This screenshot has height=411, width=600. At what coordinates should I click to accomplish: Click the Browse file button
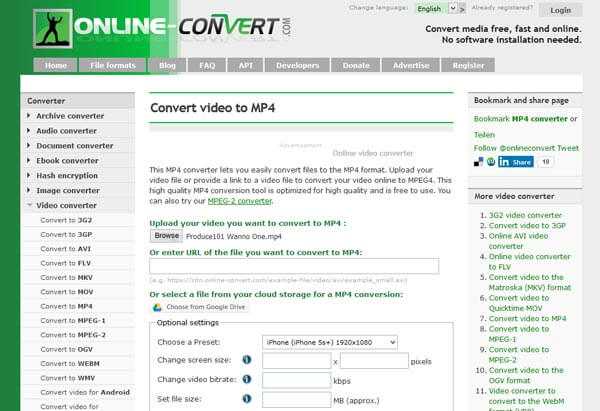[x=166, y=236]
